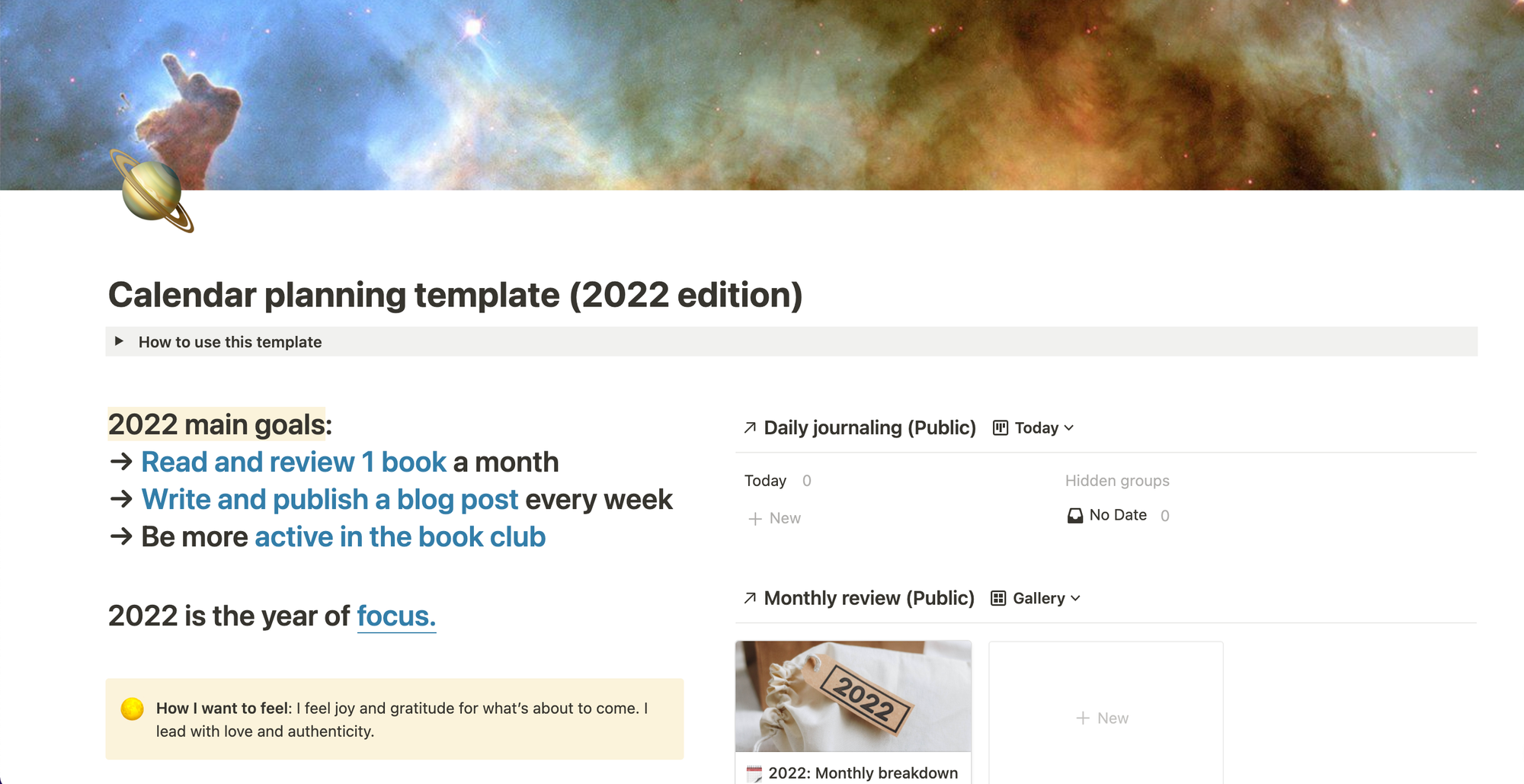Expand the How to use this template toggle
This screenshot has height=784, width=1524.
pos(119,341)
